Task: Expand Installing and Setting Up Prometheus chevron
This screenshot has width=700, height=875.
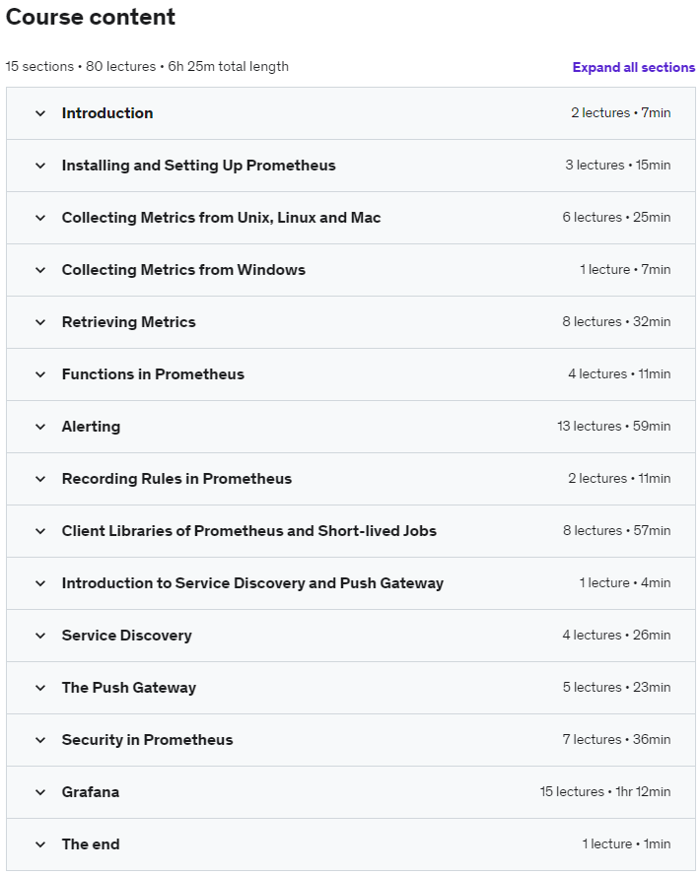Action: pyautogui.click(x=40, y=166)
